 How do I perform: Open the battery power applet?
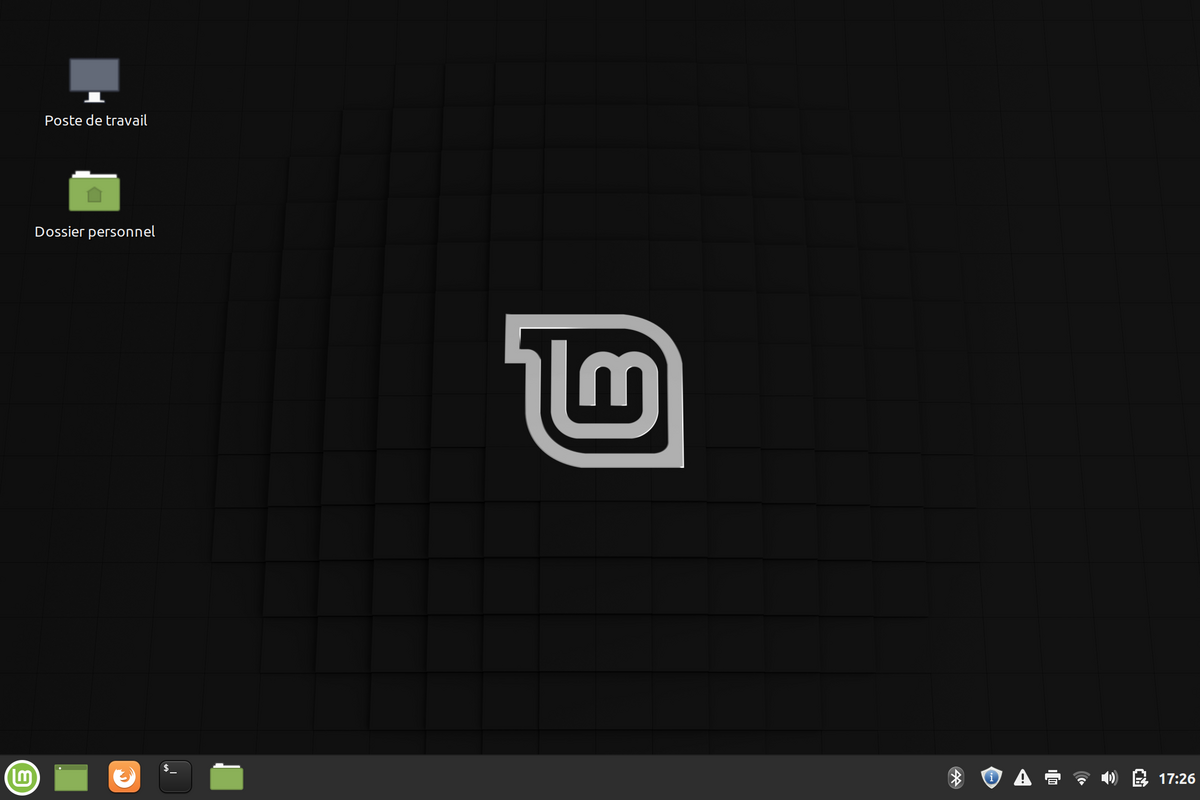click(1139, 777)
